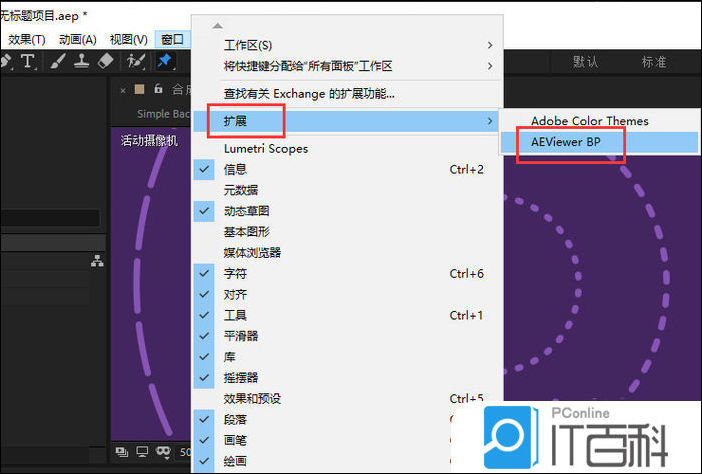The width and height of the screenshot is (702, 474).
Task: Close the composition panel tab
Action: 123,90
